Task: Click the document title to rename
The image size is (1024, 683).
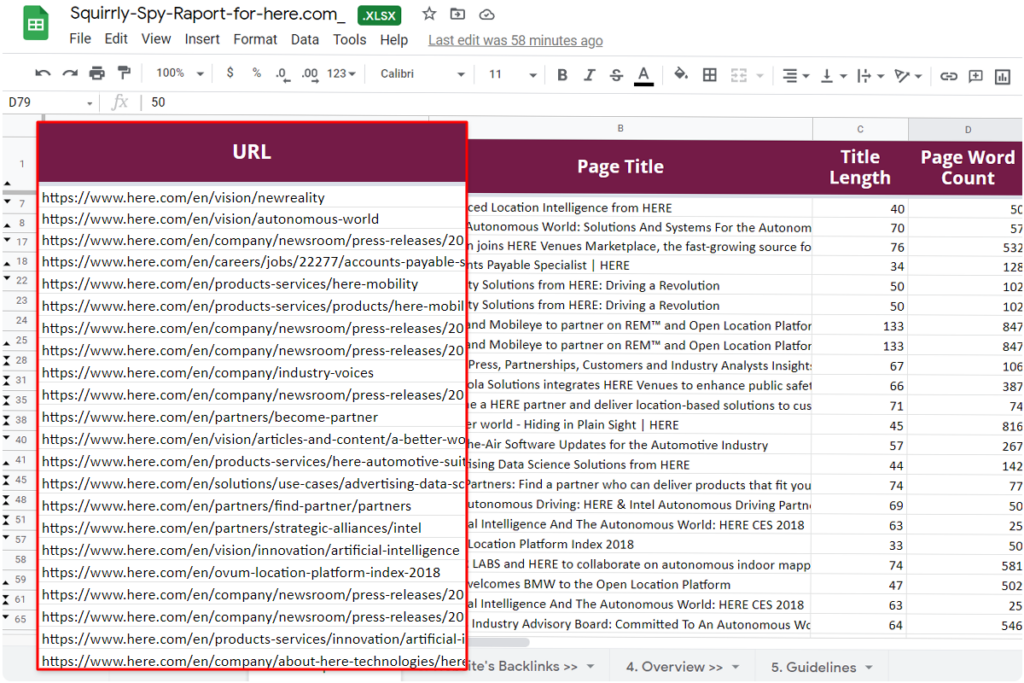Action: point(207,14)
